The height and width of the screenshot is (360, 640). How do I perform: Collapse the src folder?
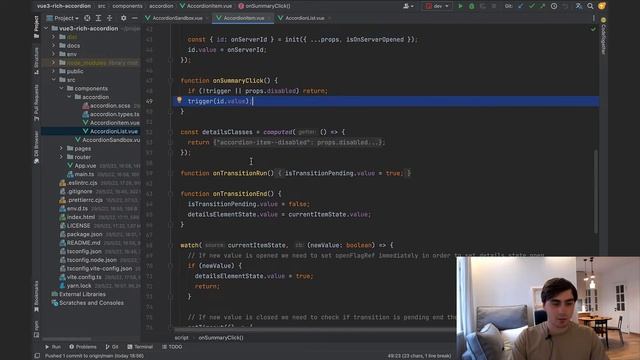click(53, 80)
